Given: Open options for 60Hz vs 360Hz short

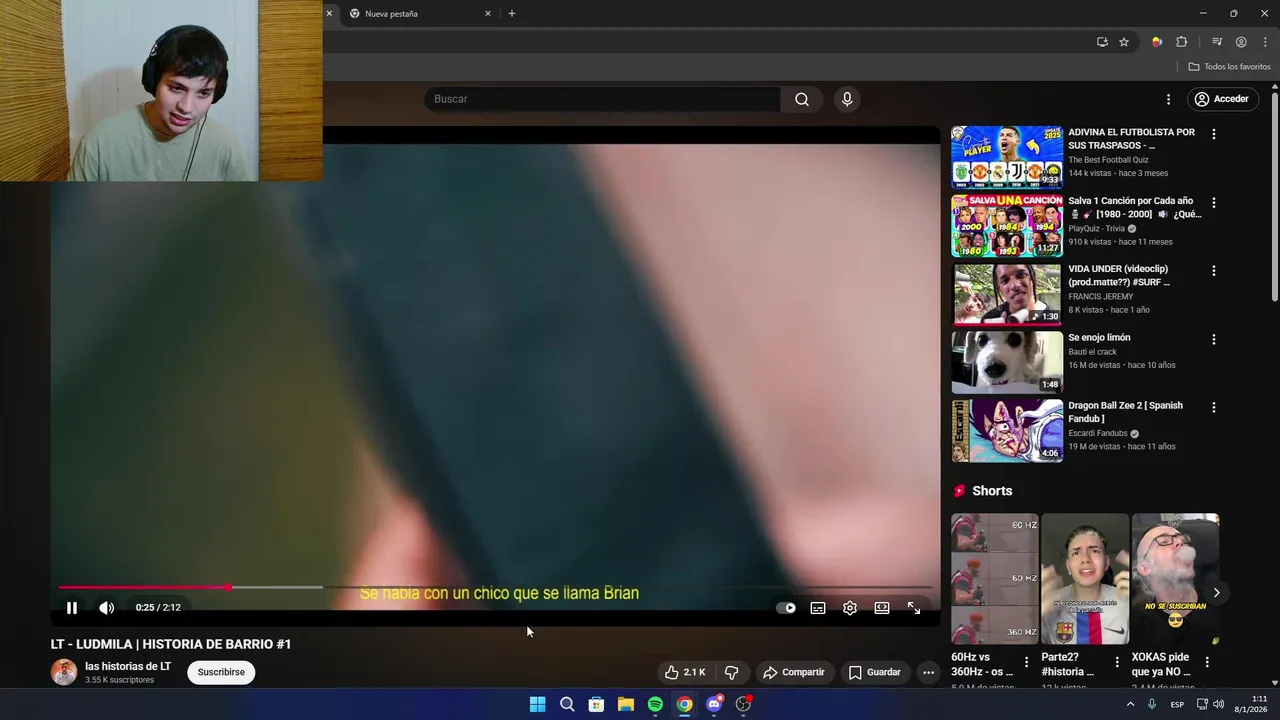Looking at the screenshot, I should 1026,662.
